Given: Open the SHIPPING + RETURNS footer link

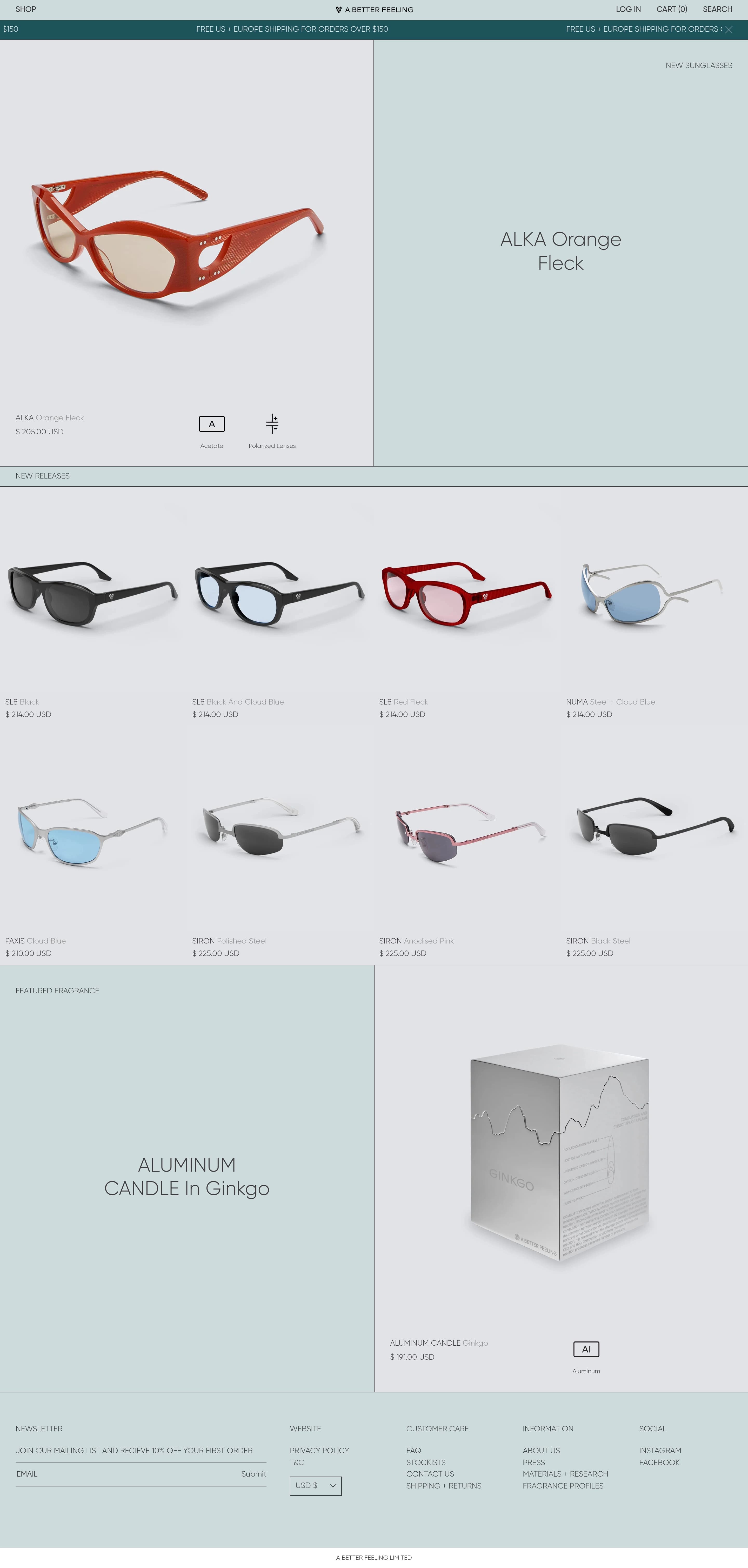Looking at the screenshot, I should [444, 1486].
